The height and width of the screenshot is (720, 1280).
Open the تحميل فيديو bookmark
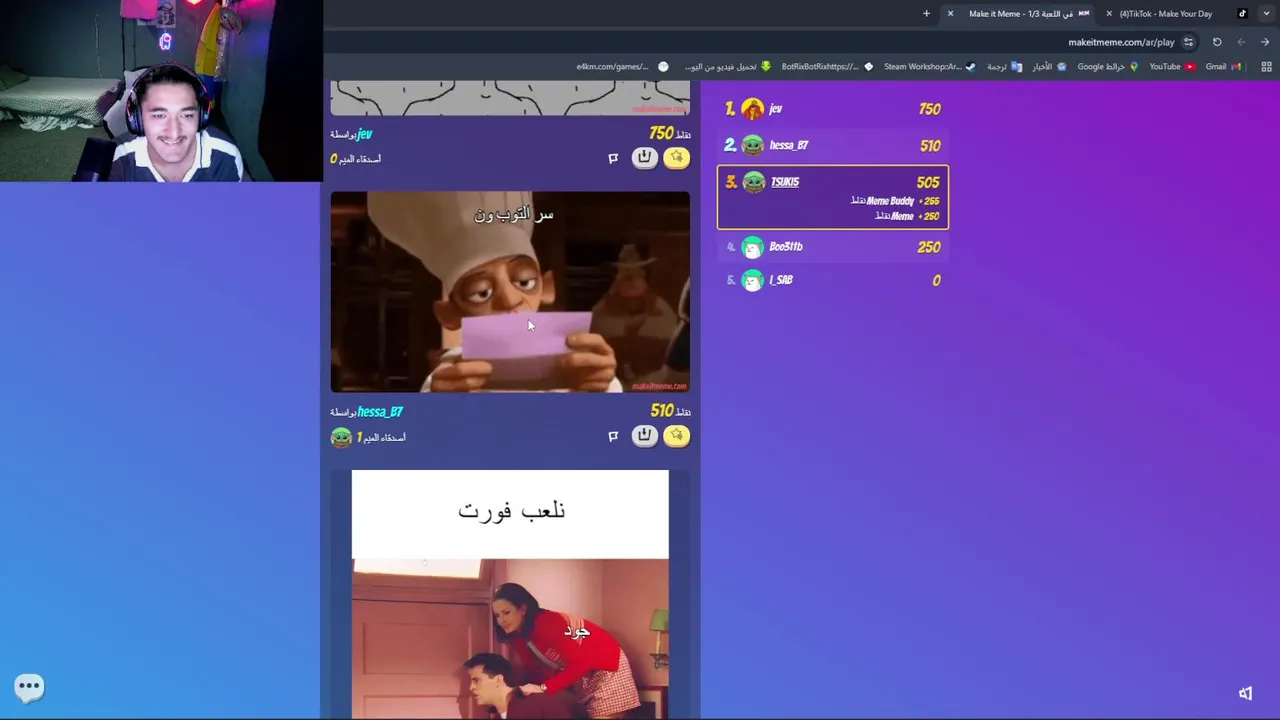728,67
